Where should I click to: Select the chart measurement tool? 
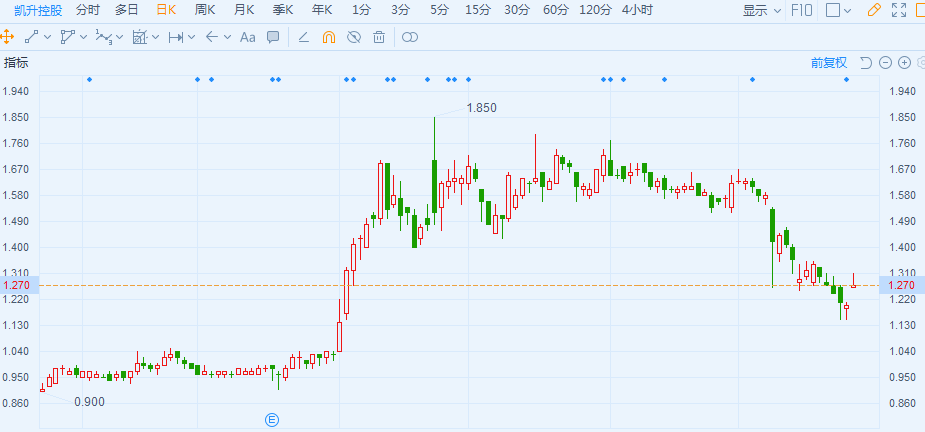tap(140, 37)
